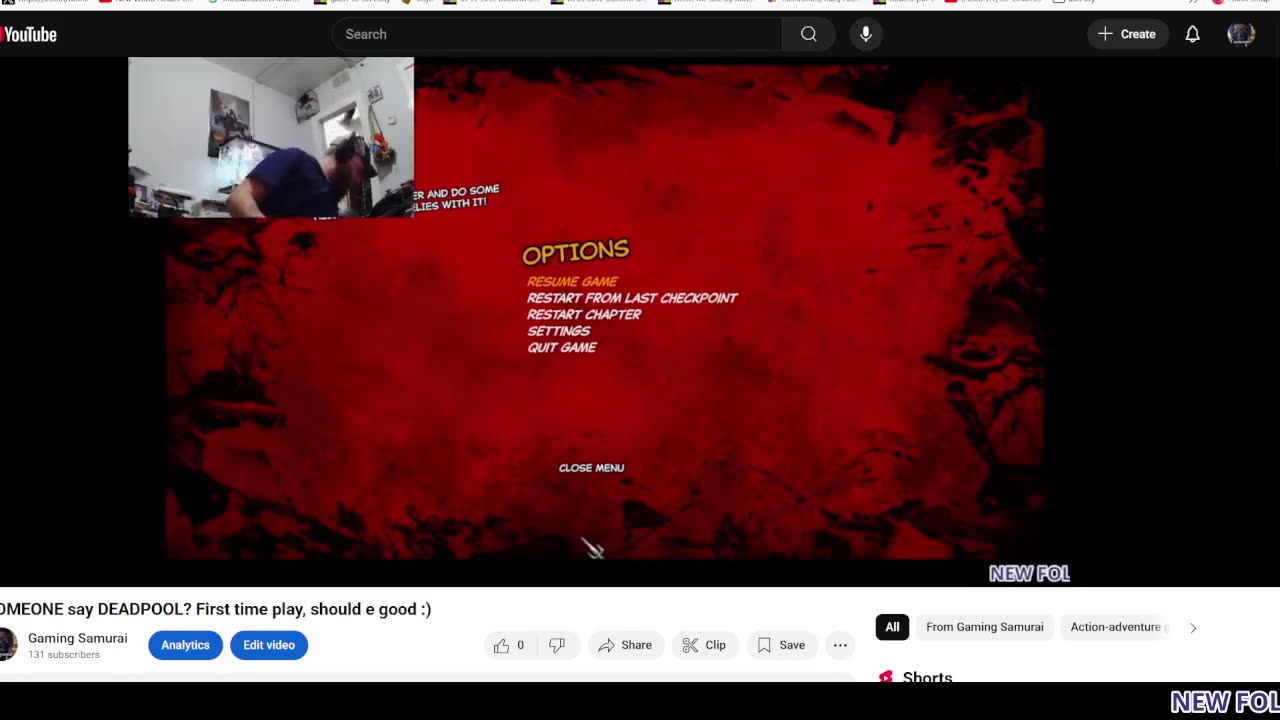The image size is (1280, 720).
Task: Click the Shorts section icon
Action: coord(885,678)
